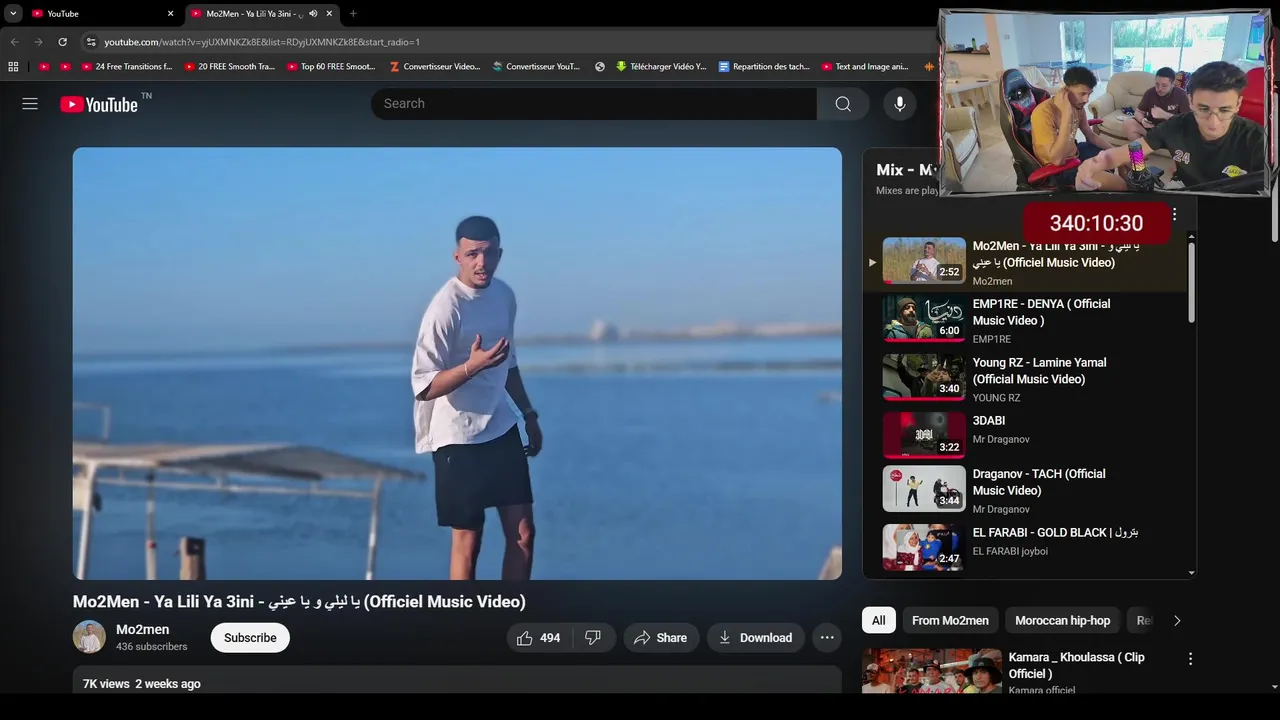Start voice search with the microphone
This screenshot has height=720, width=1280.
(900, 104)
